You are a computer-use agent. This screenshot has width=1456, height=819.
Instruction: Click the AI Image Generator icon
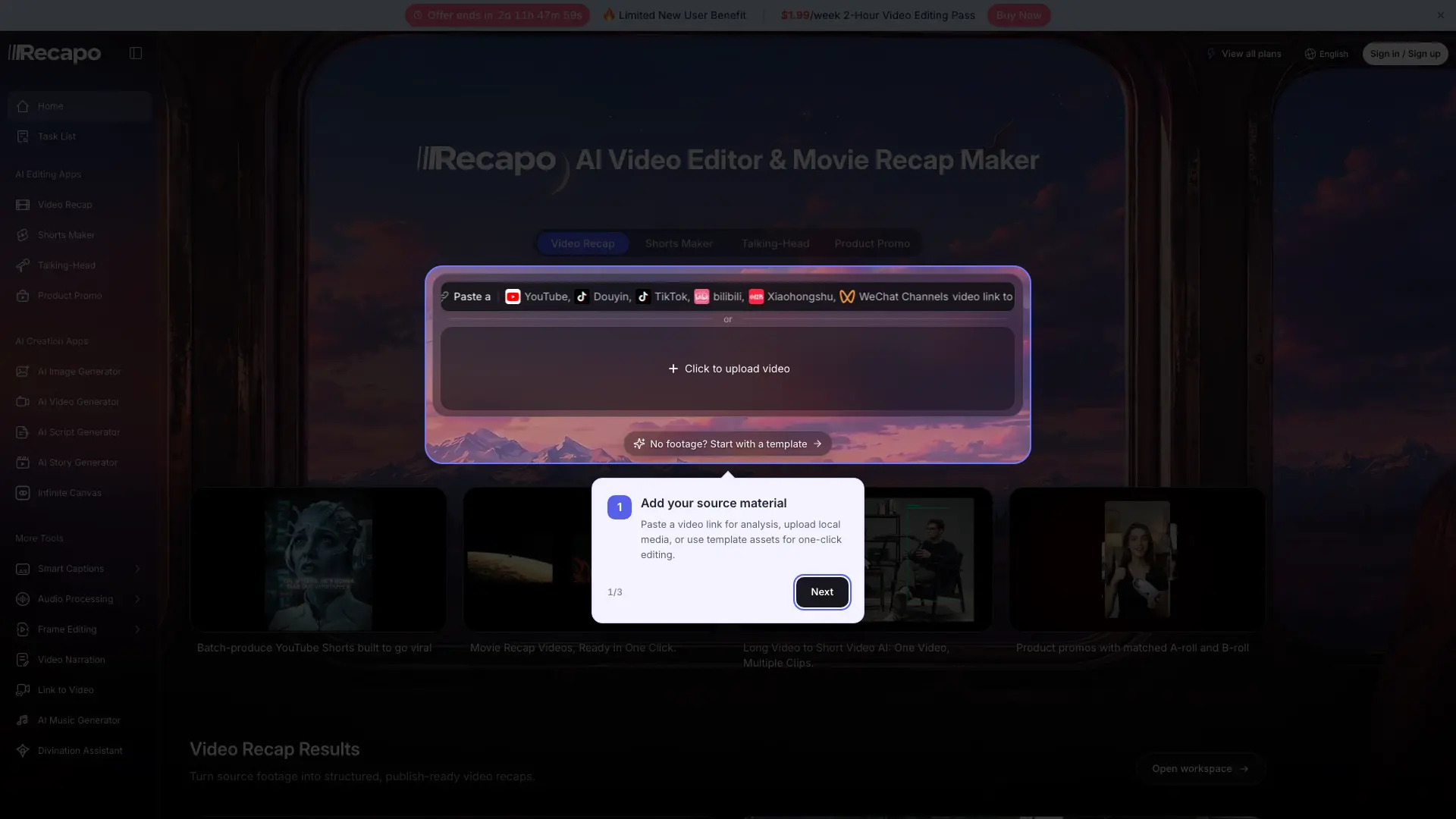coord(23,372)
